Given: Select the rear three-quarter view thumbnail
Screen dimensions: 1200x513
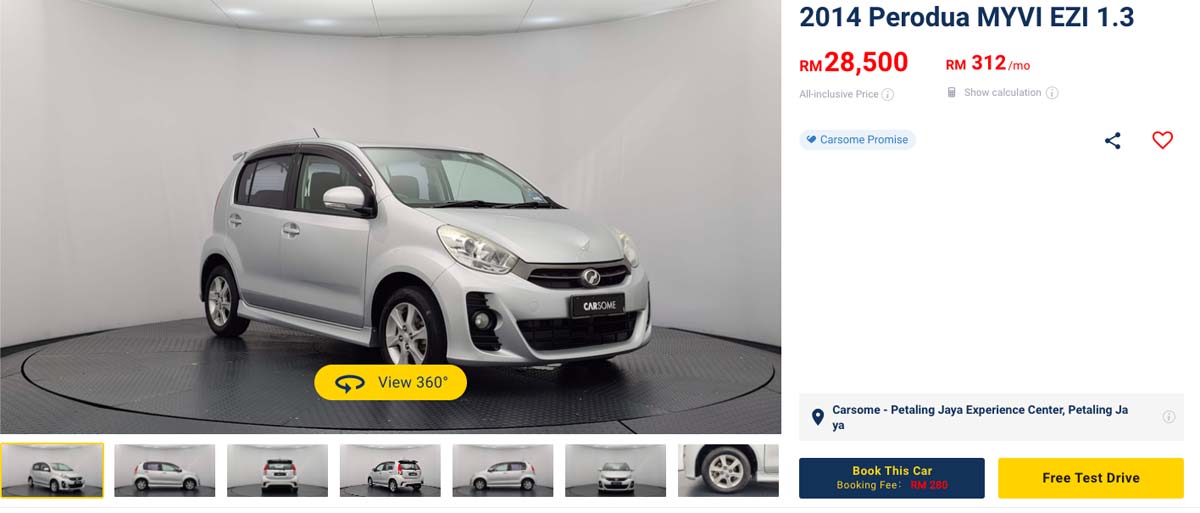Looking at the screenshot, I should (390, 470).
